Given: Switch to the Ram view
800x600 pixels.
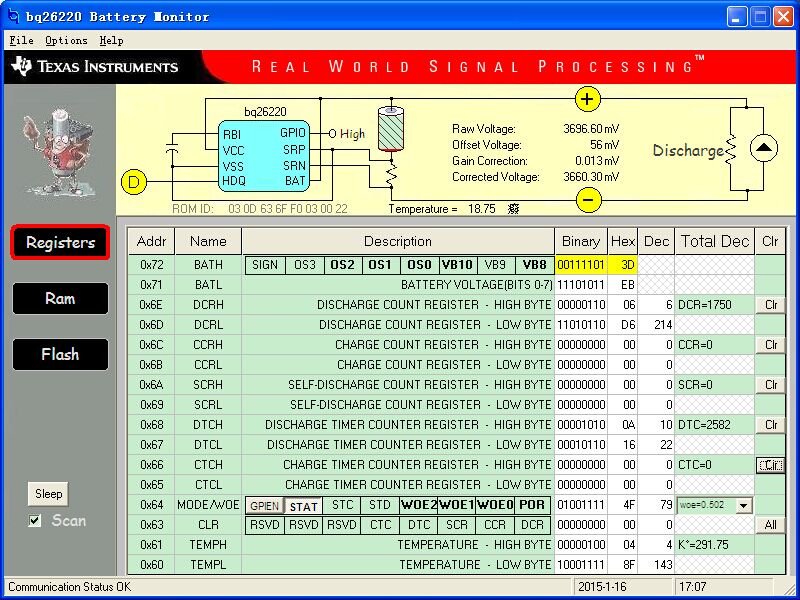Looking at the screenshot, I should click(x=60, y=298).
